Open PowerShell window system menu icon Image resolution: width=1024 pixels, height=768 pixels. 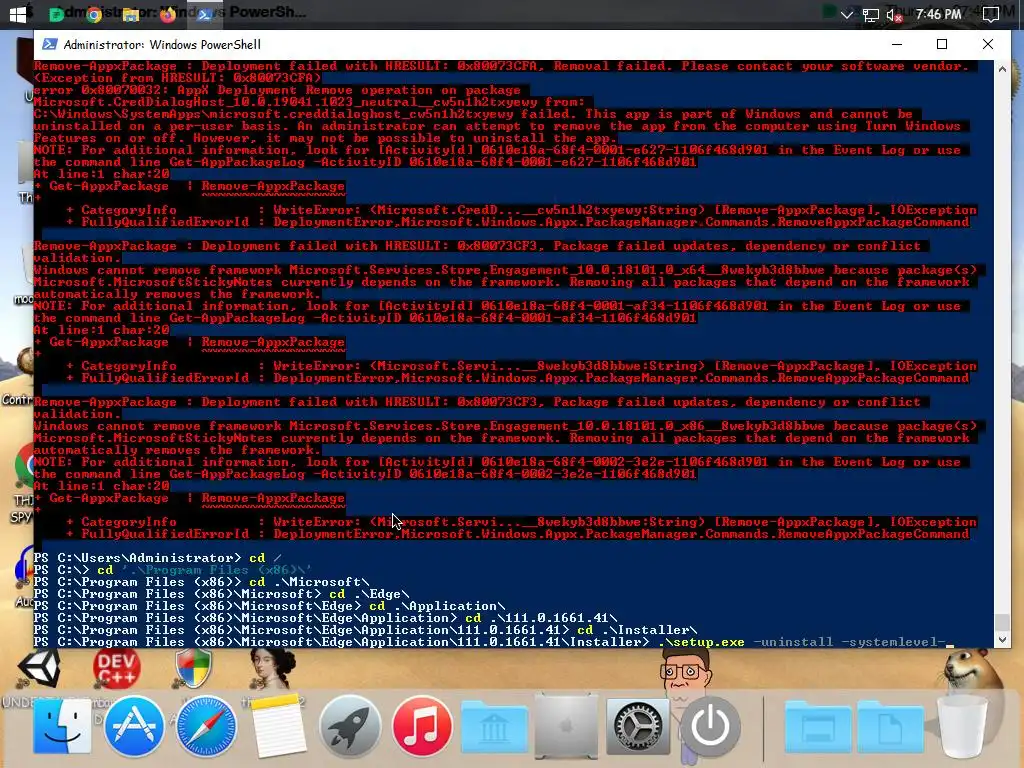point(50,44)
